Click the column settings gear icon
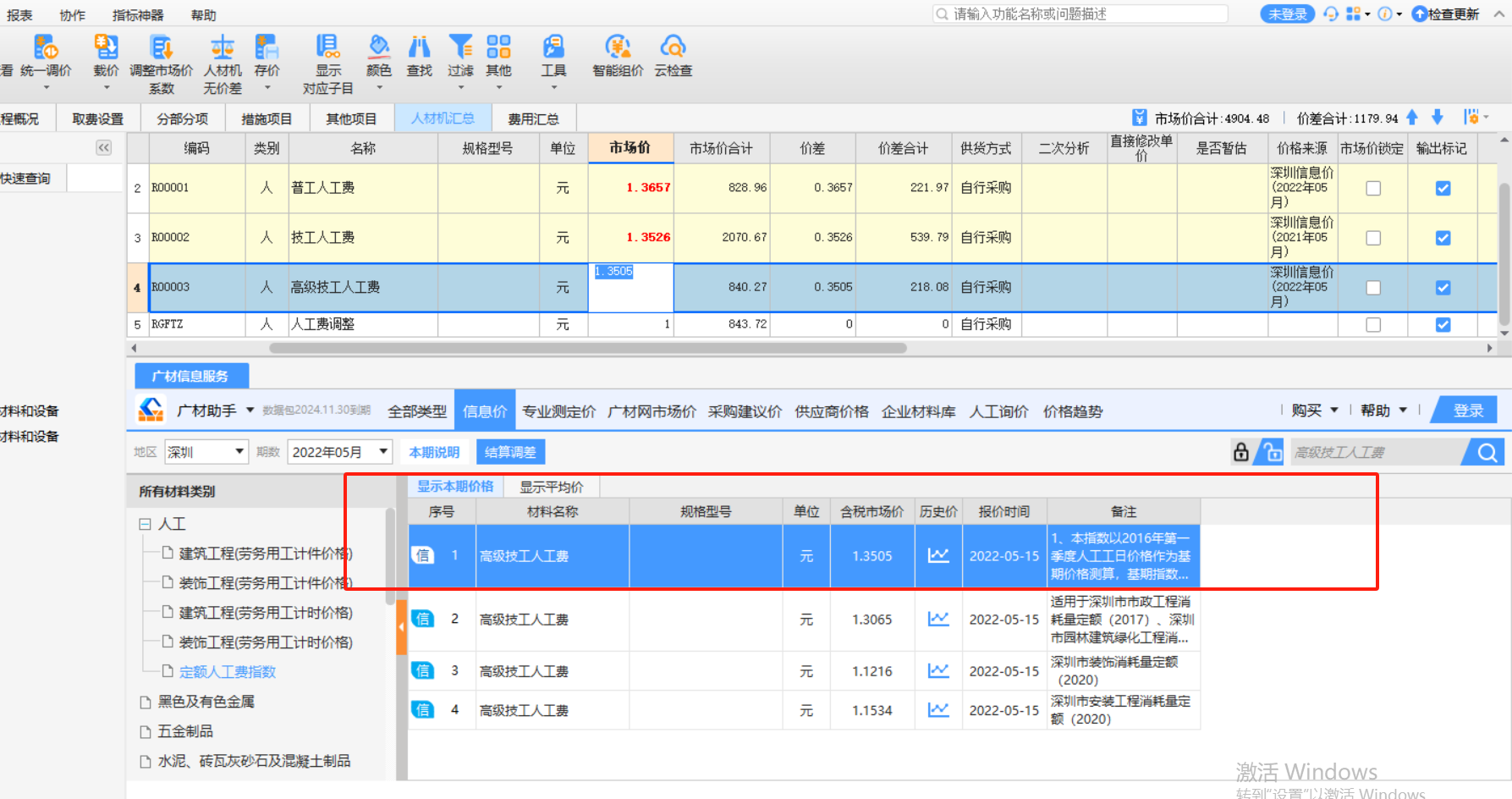Image resolution: width=1512 pixels, height=799 pixels. coord(1472,118)
